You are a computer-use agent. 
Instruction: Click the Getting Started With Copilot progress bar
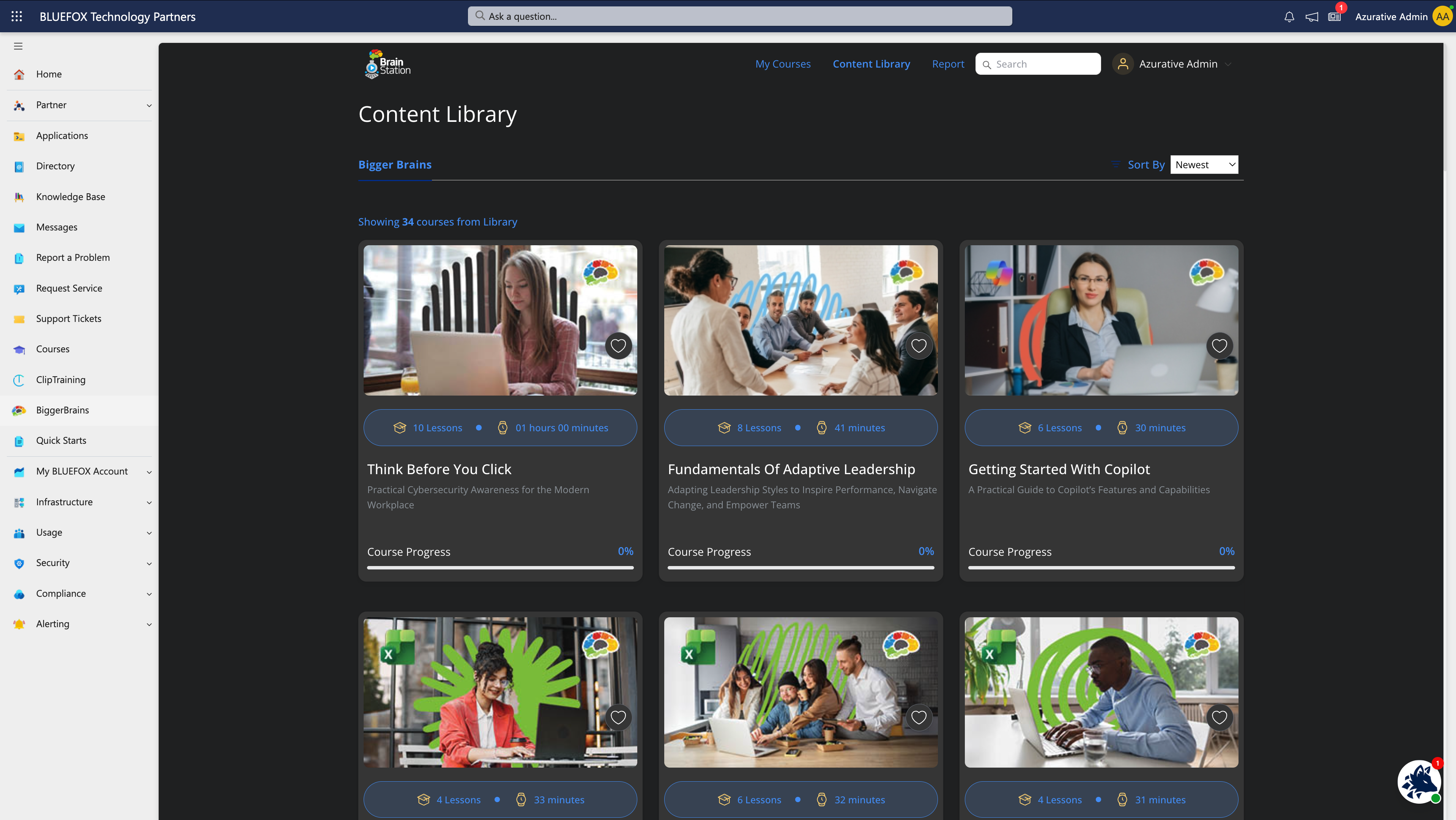[x=1101, y=568]
